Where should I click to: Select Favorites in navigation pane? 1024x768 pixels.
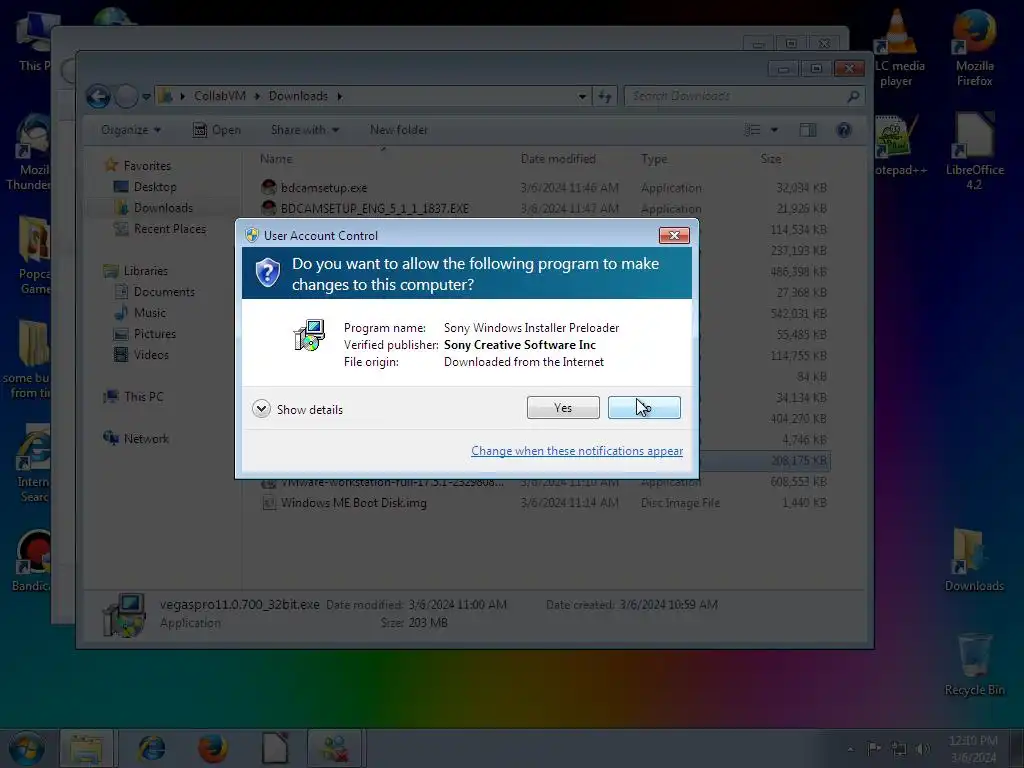tap(147, 166)
